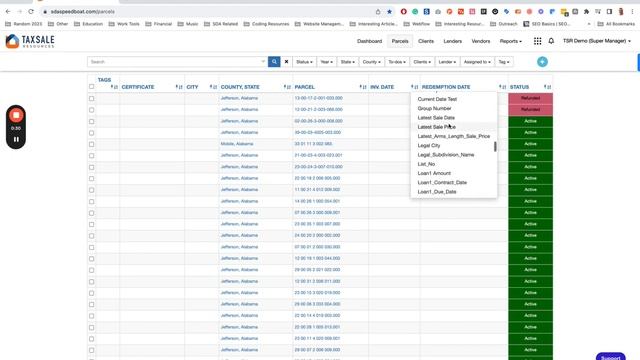The height and width of the screenshot is (360, 640).
Task: Open the browser extensions puzzle icon
Action: (587, 11)
